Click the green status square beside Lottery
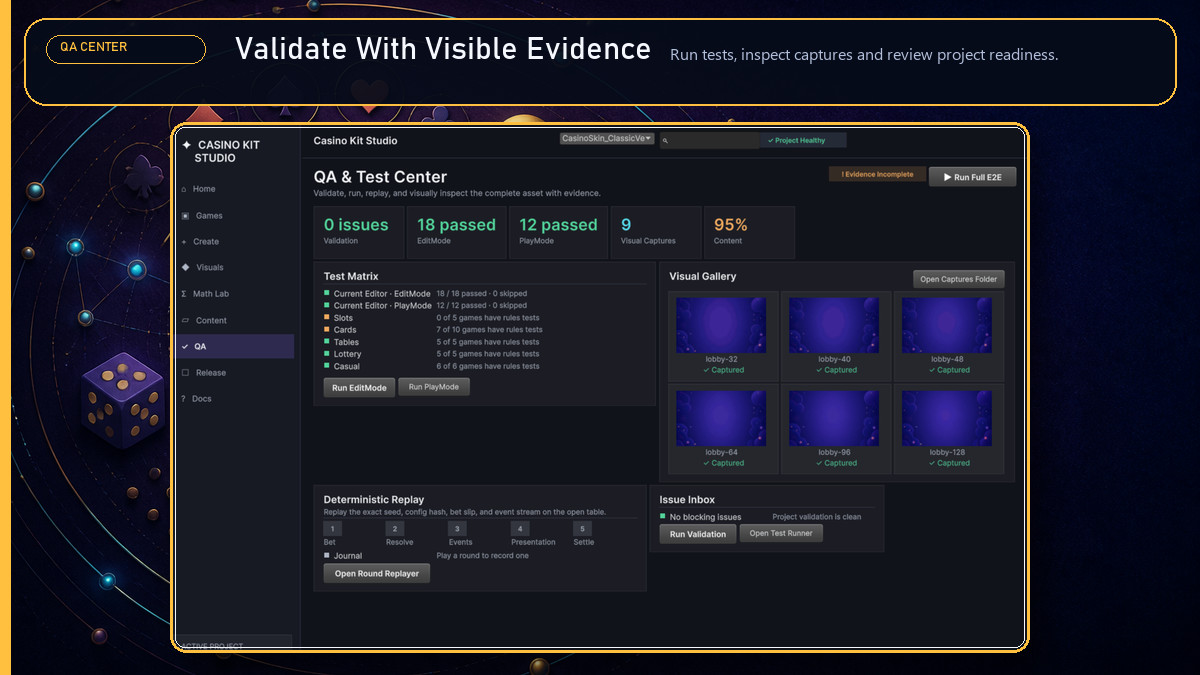Viewport: 1200px width, 675px height. click(x=326, y=354)
